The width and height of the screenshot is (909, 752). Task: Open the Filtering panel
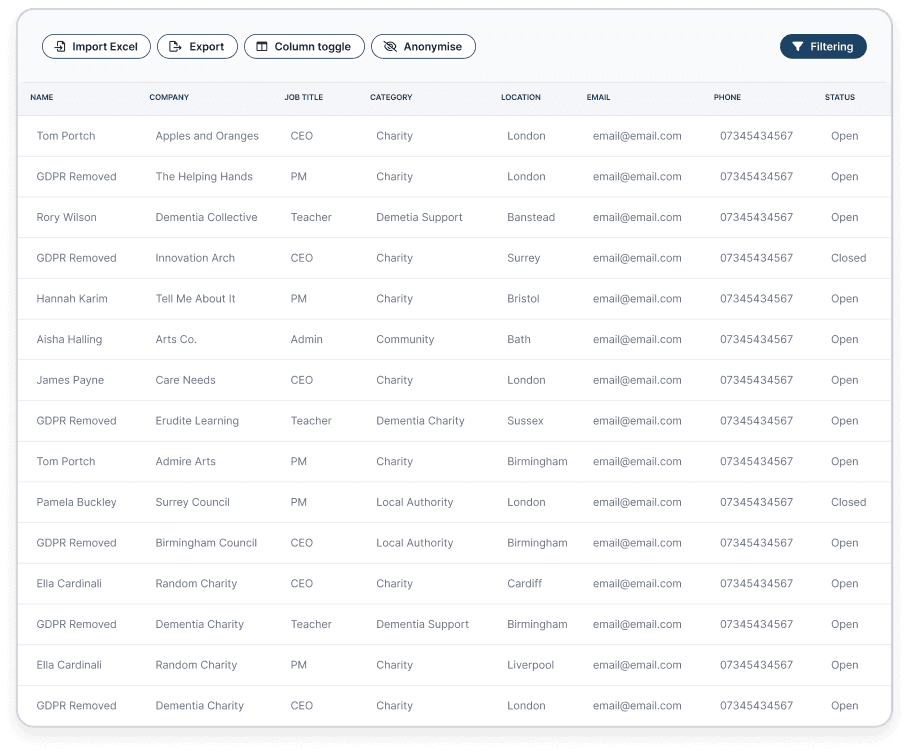tap(823, 46)
